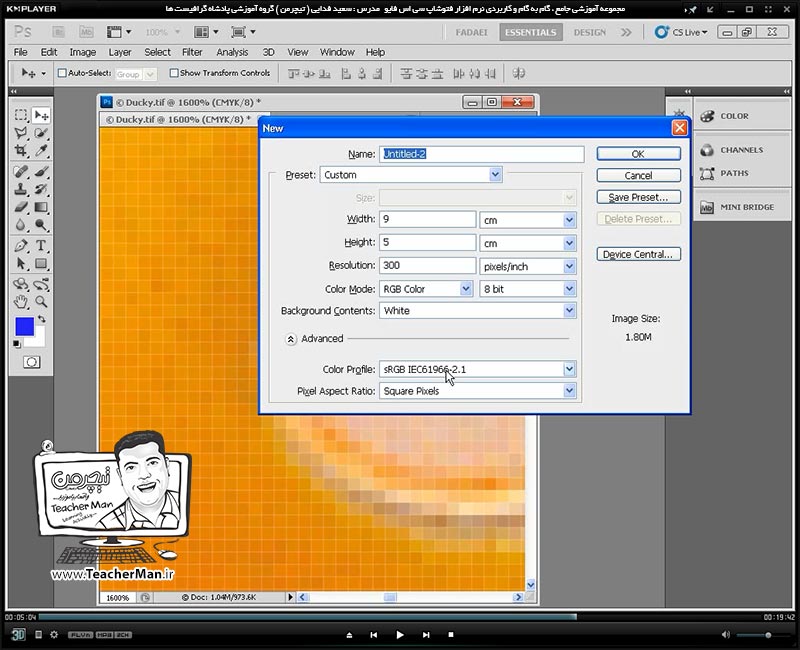The height and width of the screenshot is (650, 800).
Task: Select the Path Selection tool
Action: point(21,263)
